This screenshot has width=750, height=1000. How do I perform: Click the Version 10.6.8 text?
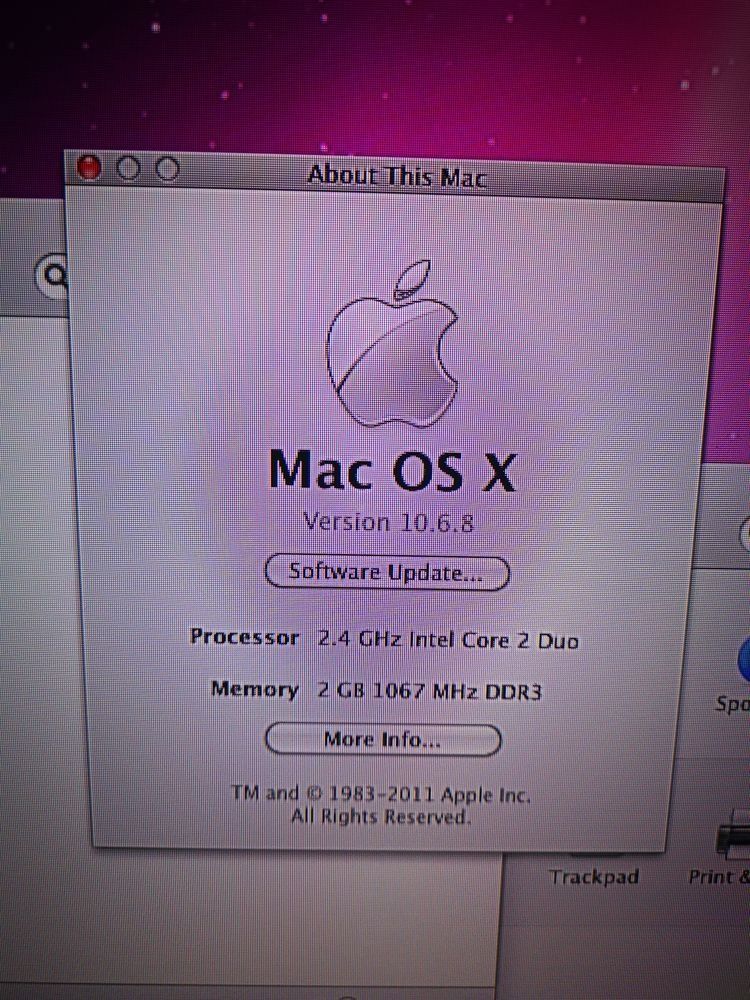pos(388,522)
